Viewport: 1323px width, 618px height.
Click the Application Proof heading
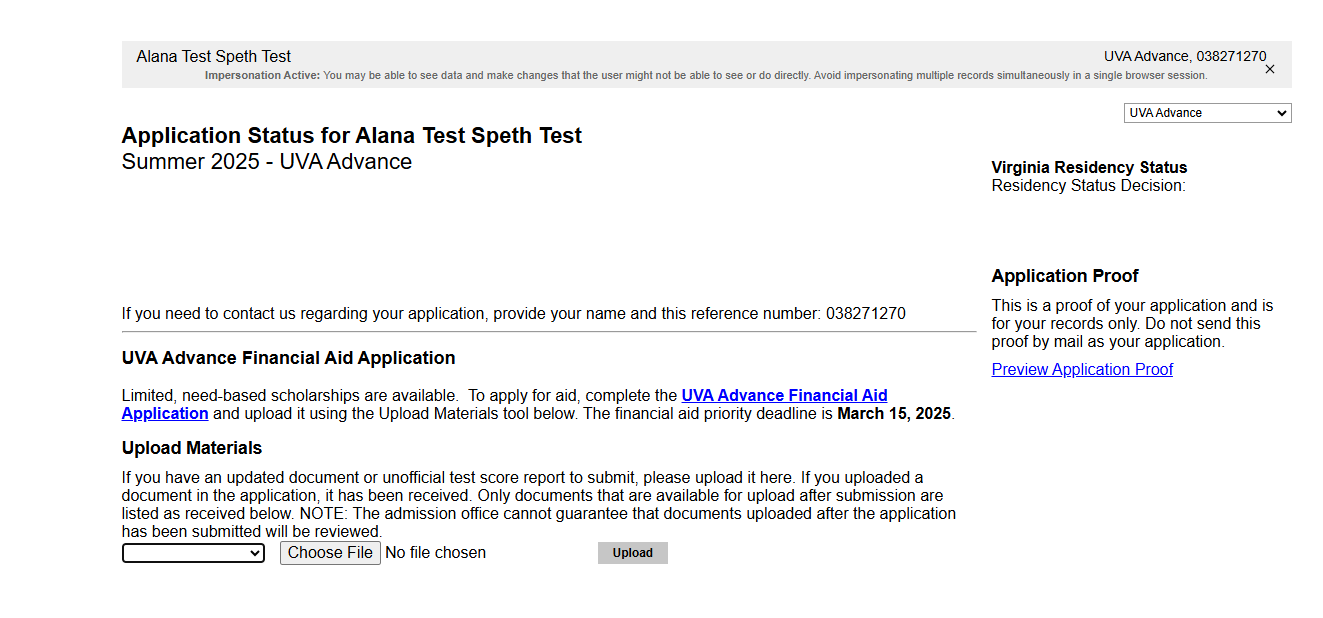click(1065, 276)
